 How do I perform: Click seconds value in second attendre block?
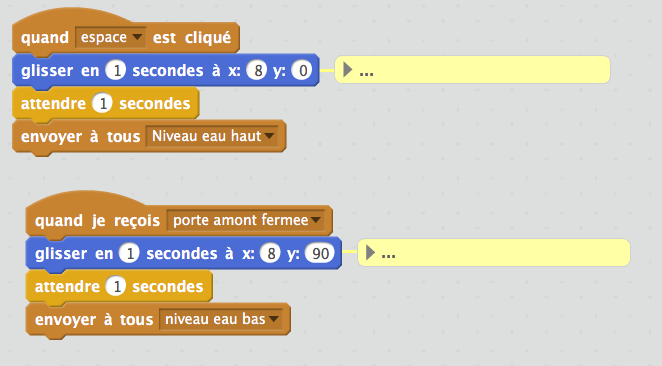116,287
